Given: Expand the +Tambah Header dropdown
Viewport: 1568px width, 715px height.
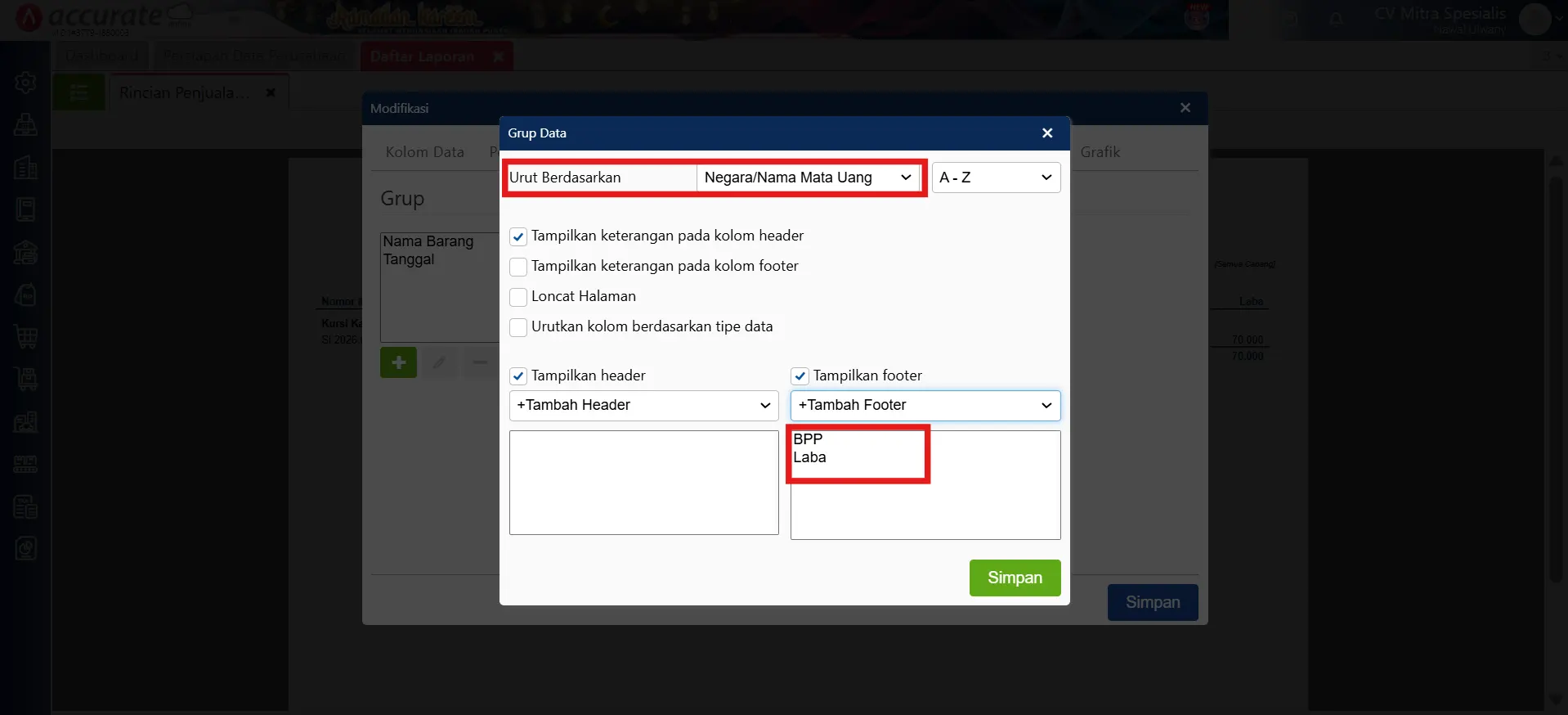Looking at the screenshot, I should (643, 406).
